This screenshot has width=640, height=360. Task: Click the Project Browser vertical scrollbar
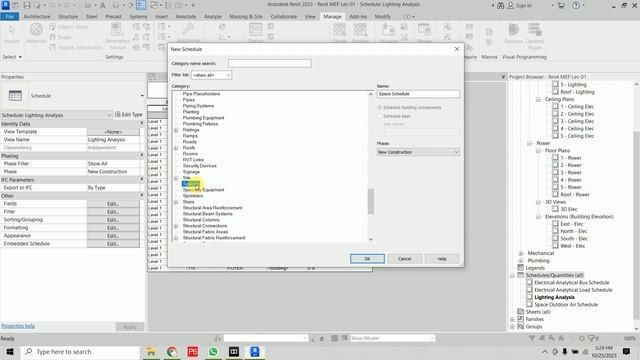pyautogui.click(x=636, y=224)
